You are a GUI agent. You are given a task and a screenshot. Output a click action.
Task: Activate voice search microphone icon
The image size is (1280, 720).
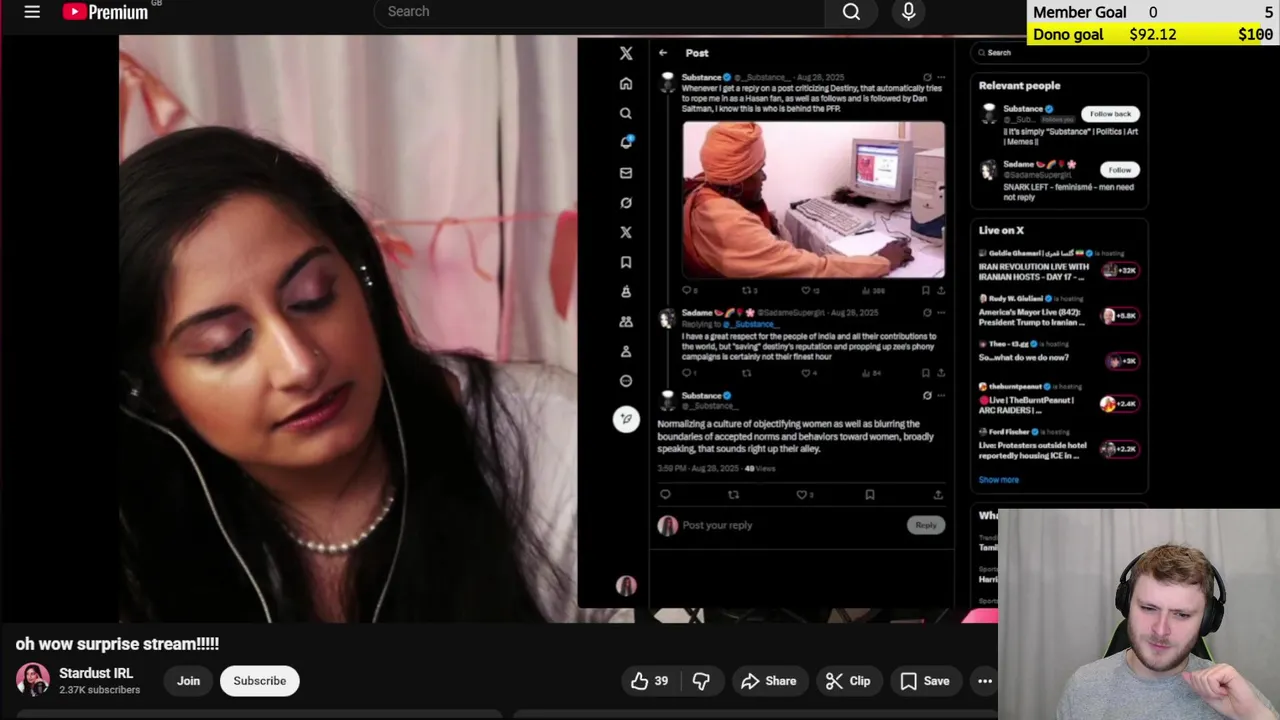coord(908,12)
